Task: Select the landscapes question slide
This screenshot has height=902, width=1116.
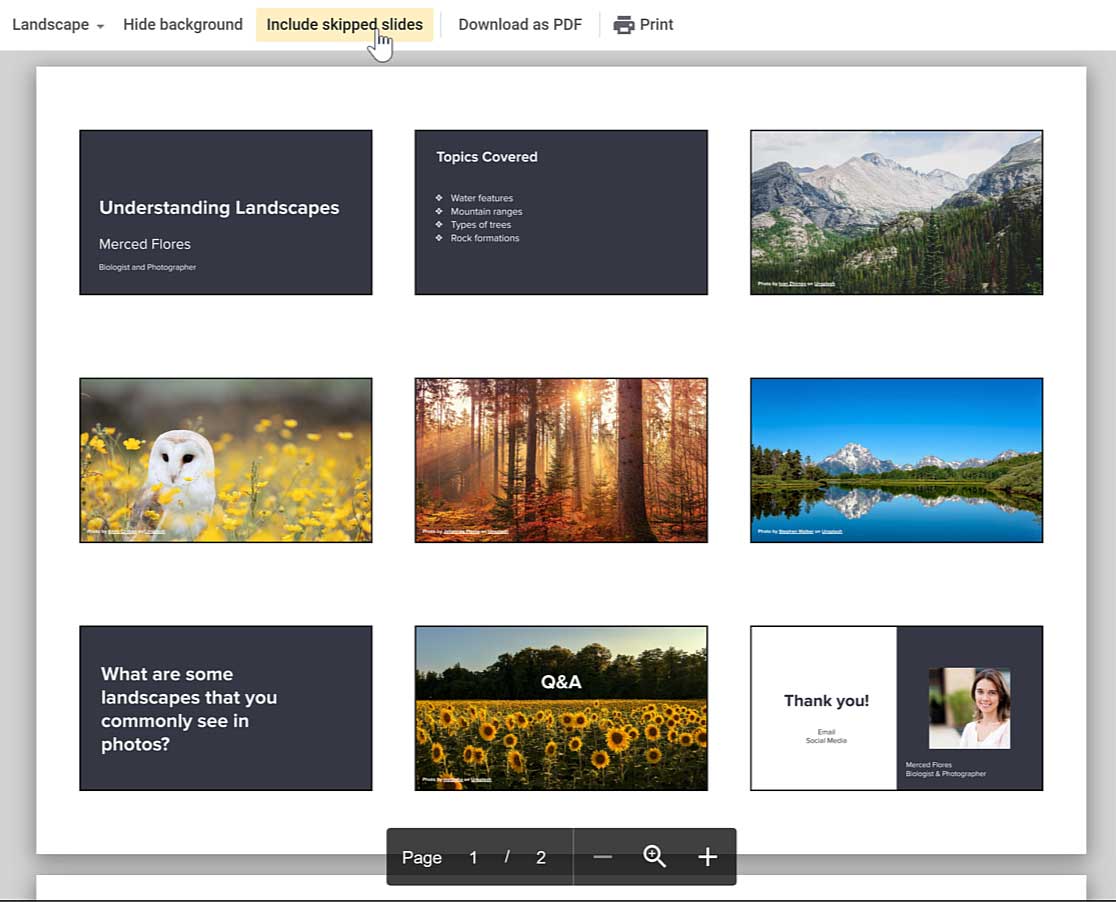Action: (226, 708)
